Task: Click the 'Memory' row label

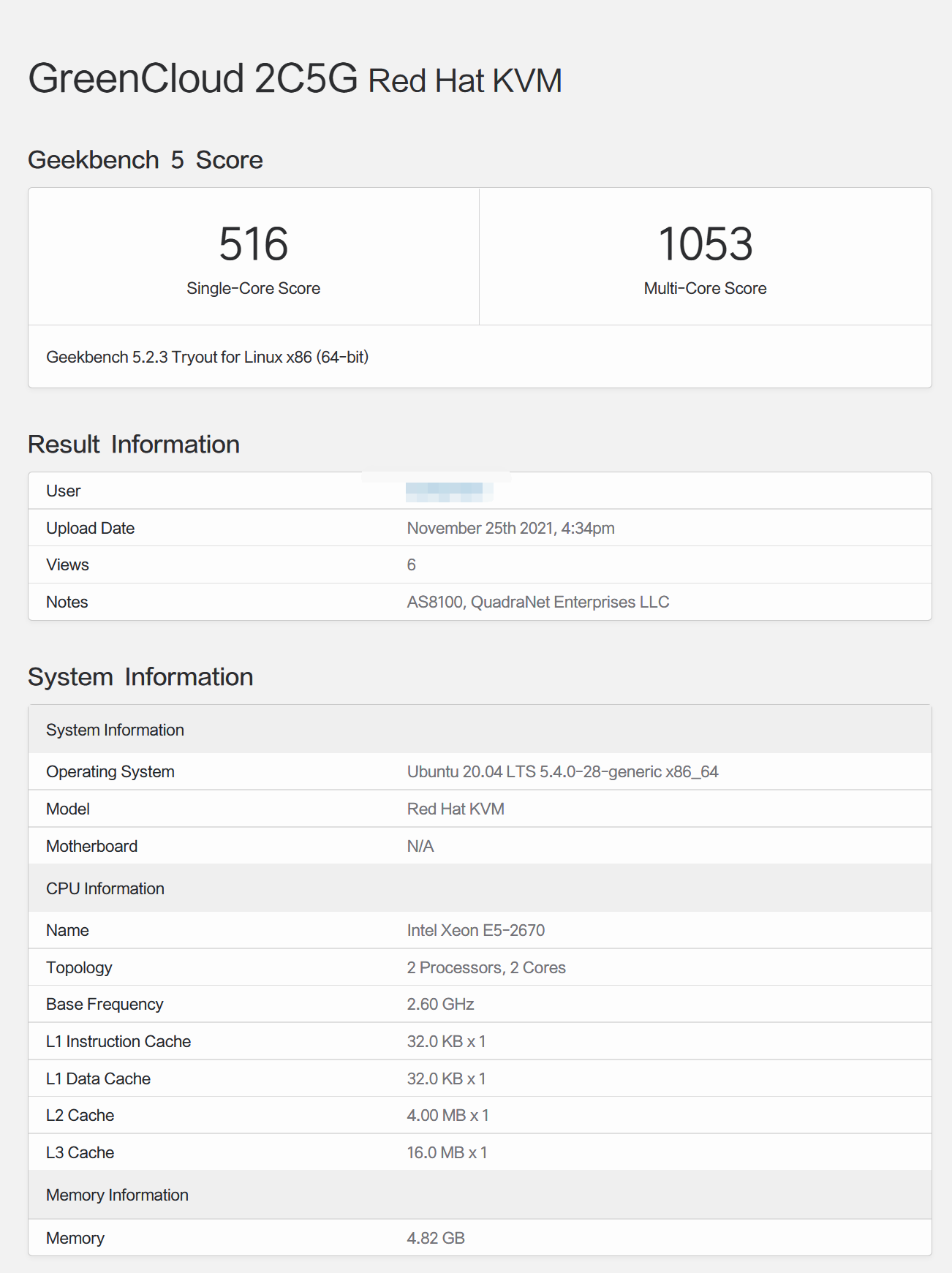Action: click(x=75, y=1239)
